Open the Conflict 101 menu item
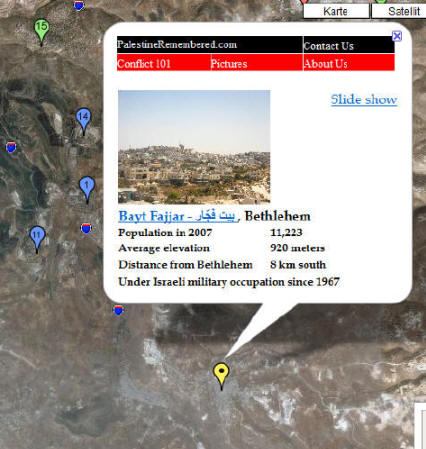The image size is (426, 449). [x=144, y=63]
